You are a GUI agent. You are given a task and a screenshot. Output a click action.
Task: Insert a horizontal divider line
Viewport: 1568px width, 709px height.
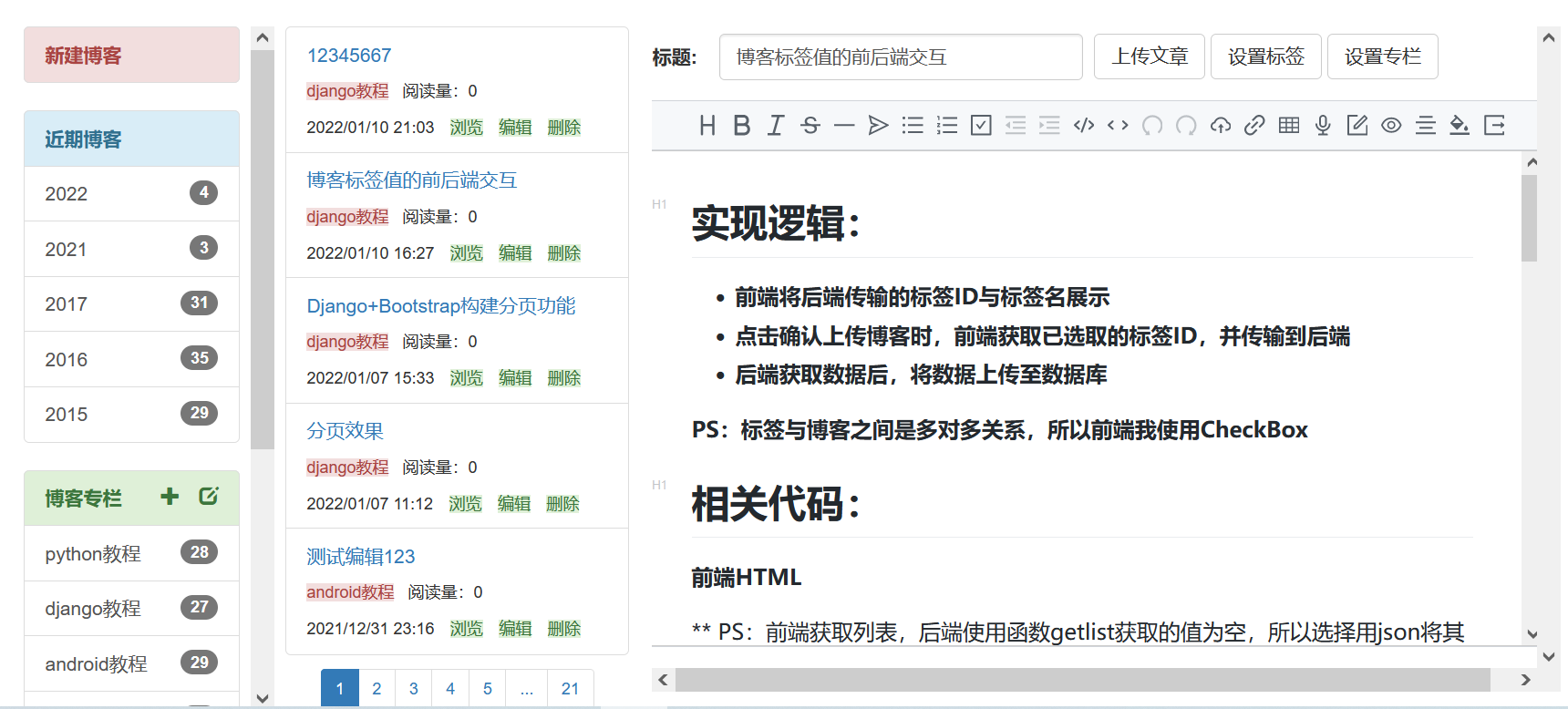click(844, 126)
